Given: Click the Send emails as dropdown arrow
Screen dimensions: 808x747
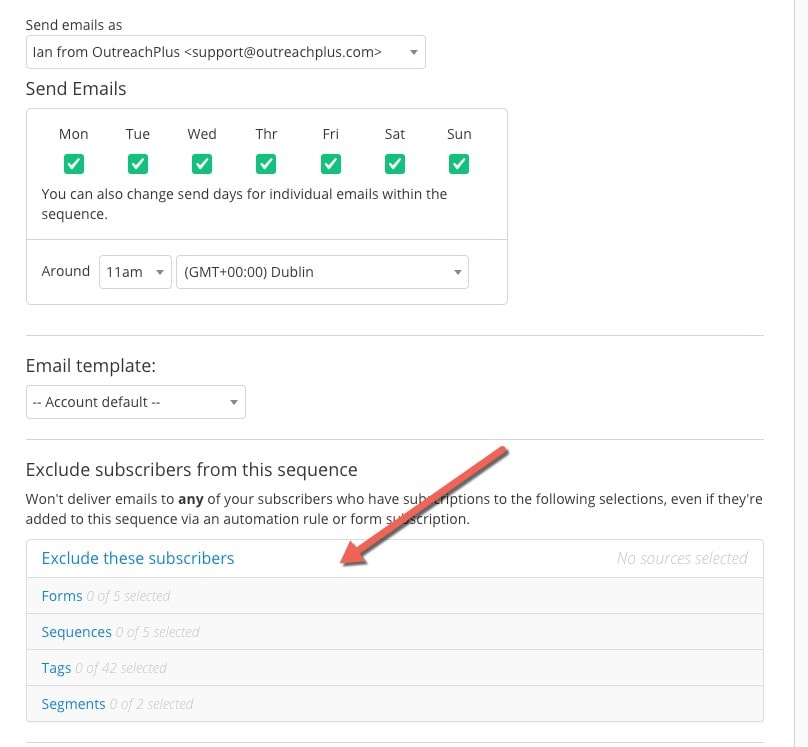Looking at the screenshot, I should click(x=413, y=52).
